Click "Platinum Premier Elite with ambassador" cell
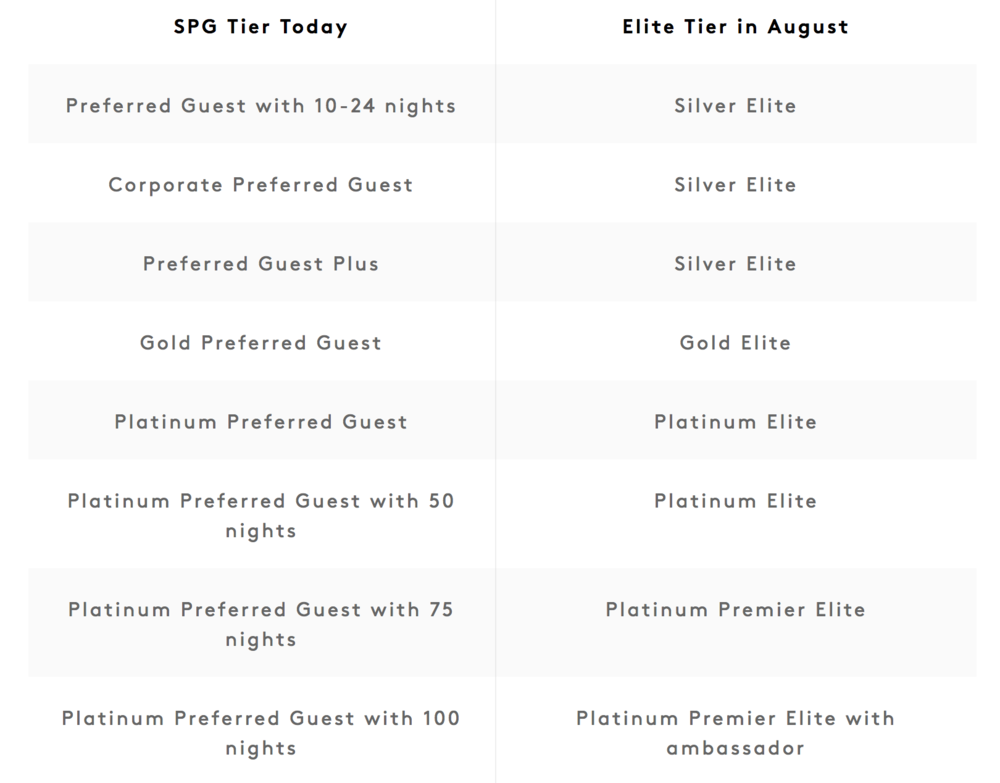 [735, 732]
